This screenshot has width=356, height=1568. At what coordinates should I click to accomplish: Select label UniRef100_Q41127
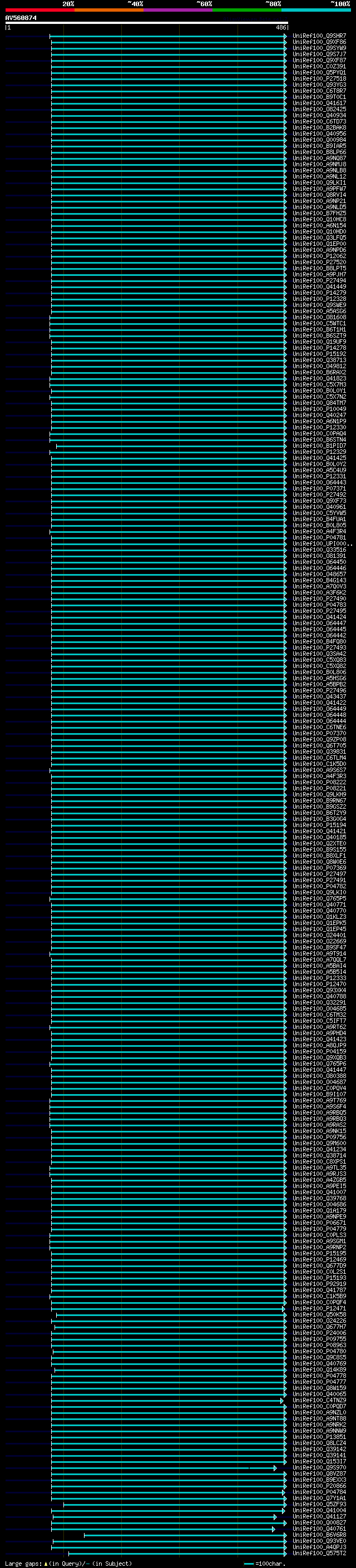319,1517
